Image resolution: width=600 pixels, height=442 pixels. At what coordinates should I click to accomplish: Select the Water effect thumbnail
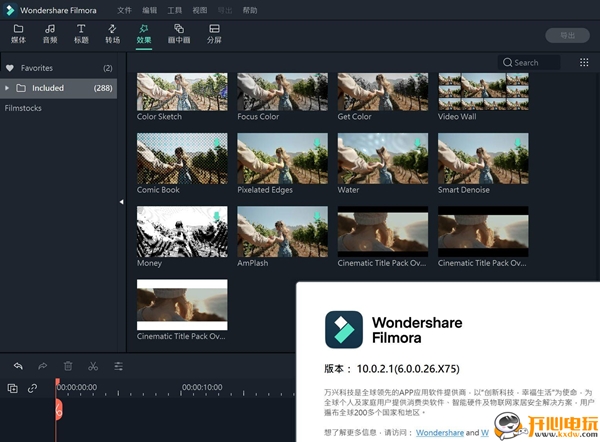pos(383,158)
